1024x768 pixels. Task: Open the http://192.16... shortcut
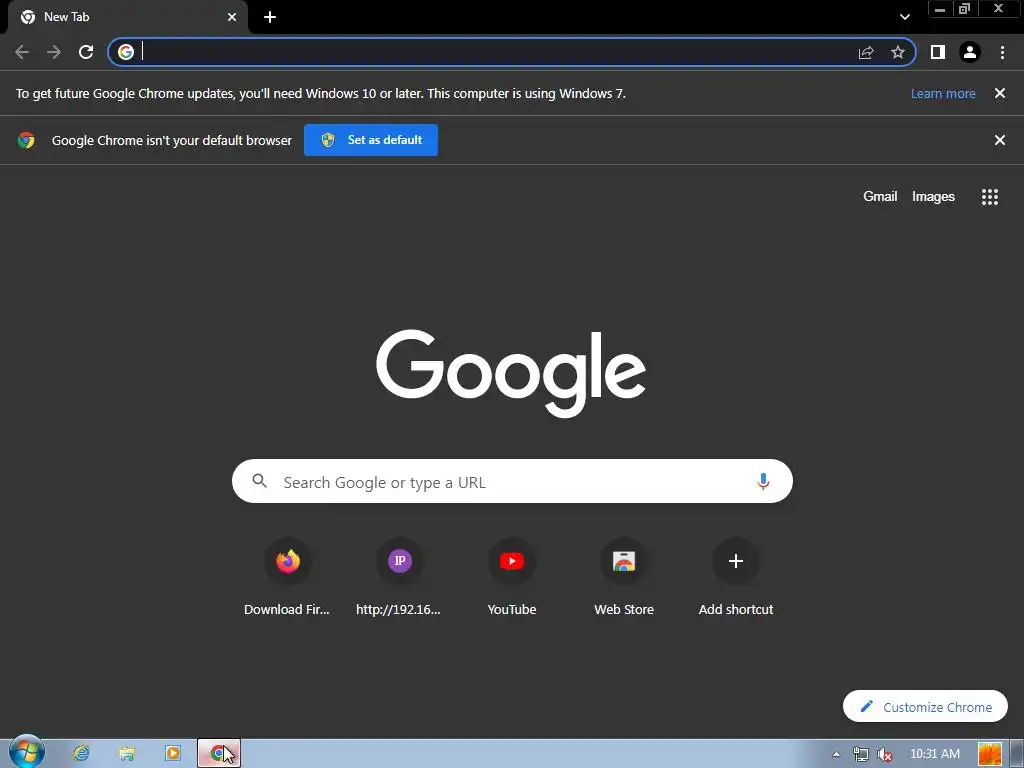click(x=399, y=578)
